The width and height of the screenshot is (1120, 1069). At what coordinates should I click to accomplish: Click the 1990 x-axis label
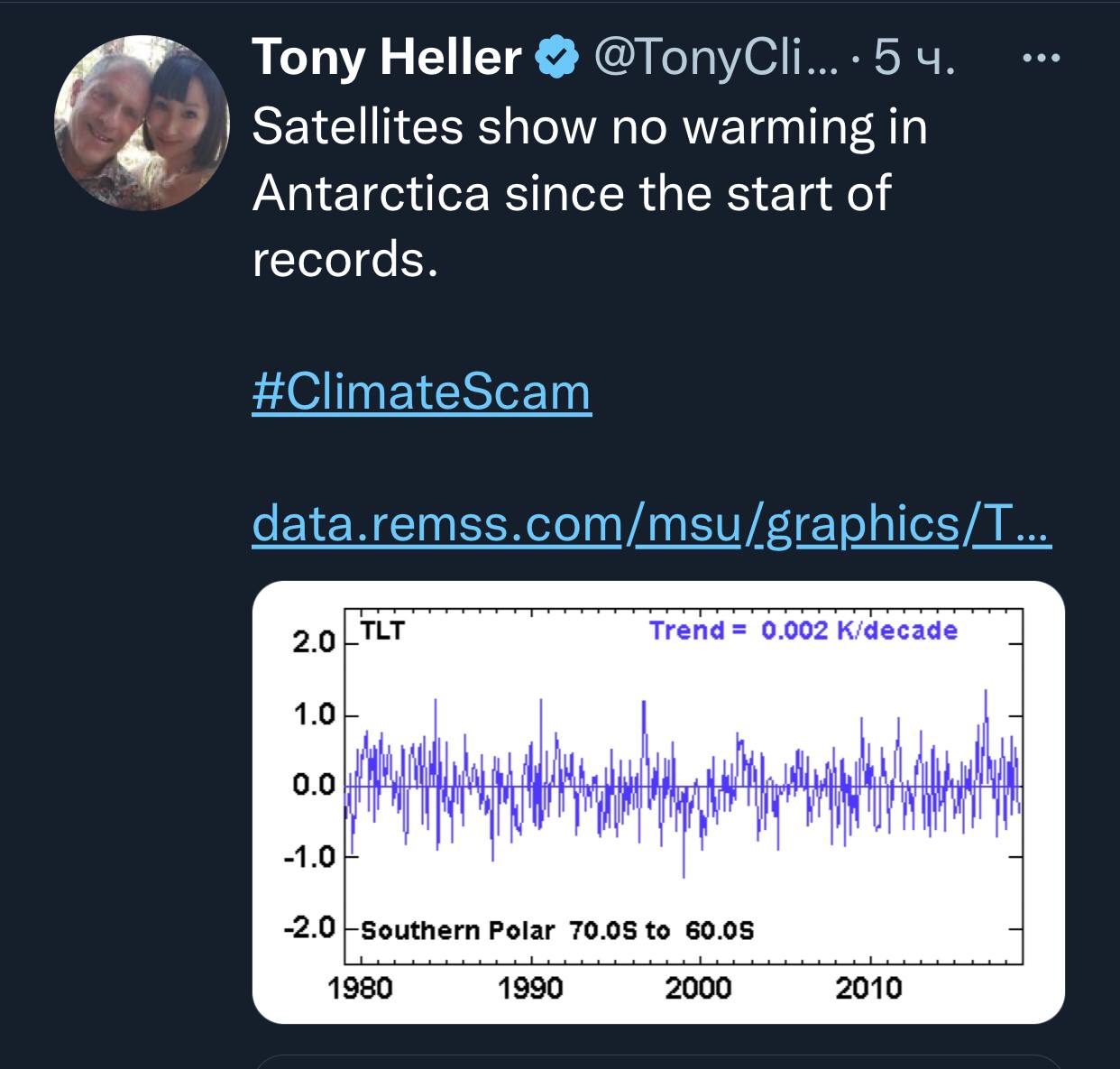[x=530, y=988]
